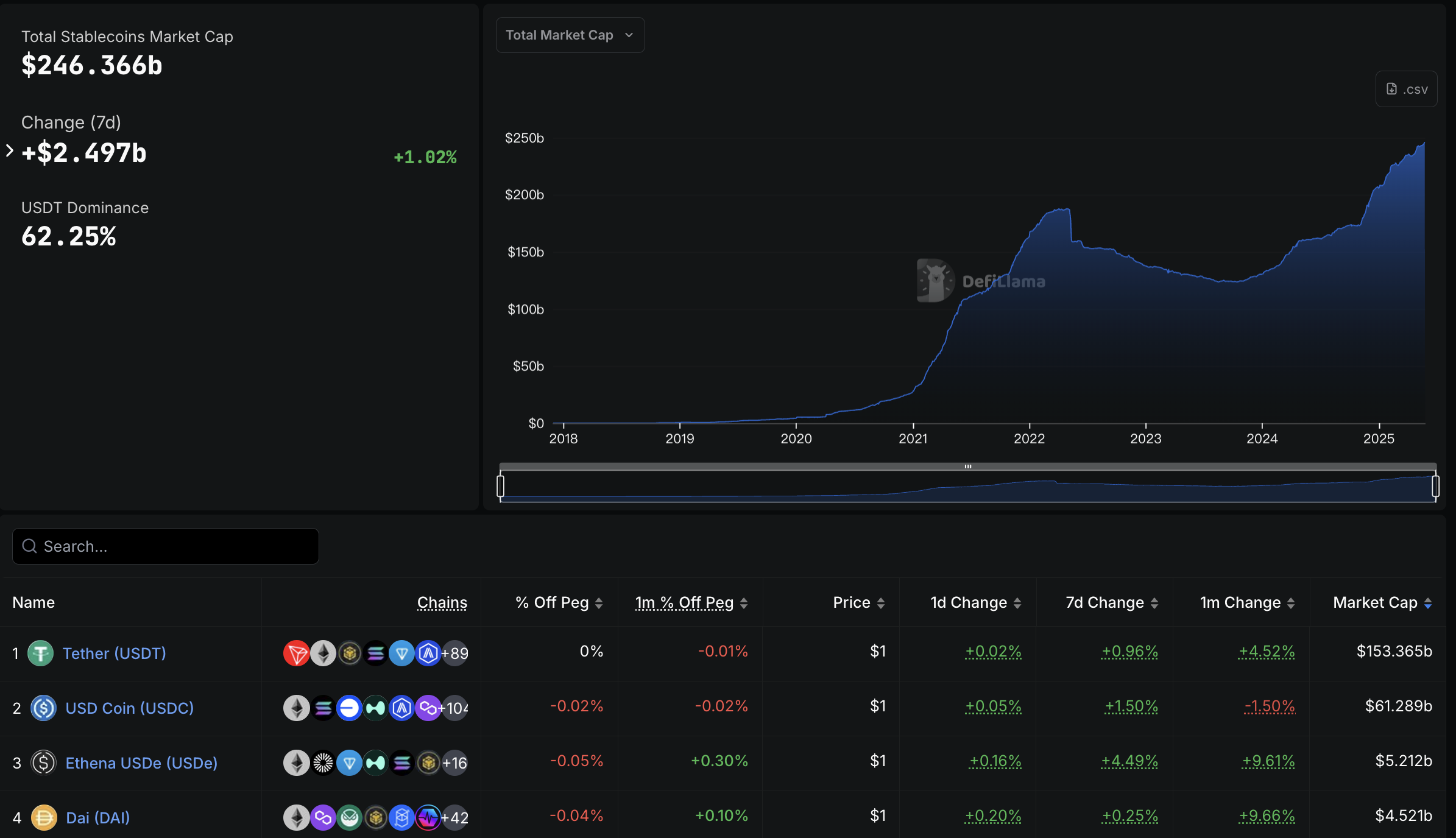The height and width of the screenshot is (838, 1456).
Task: Click the +89 chains badge for Tether
Action: coord(455,653)
